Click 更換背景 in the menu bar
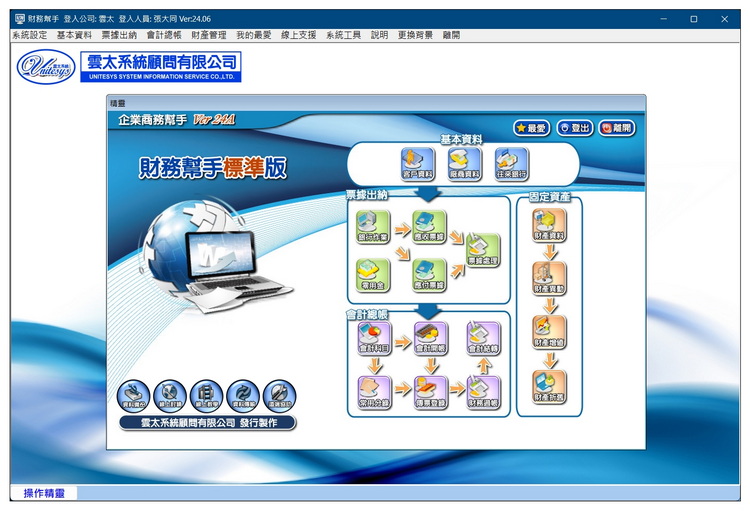Screen dimensions: 750x511 [415, 35]
